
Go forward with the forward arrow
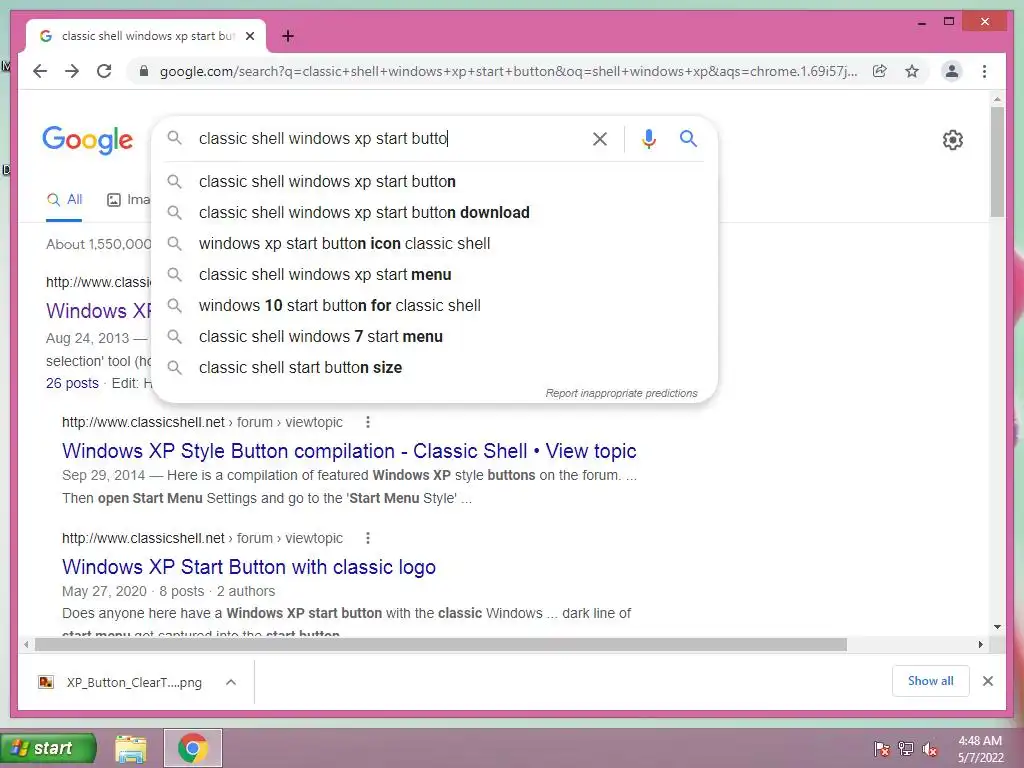pyautogui.click(x=72, y=71)
